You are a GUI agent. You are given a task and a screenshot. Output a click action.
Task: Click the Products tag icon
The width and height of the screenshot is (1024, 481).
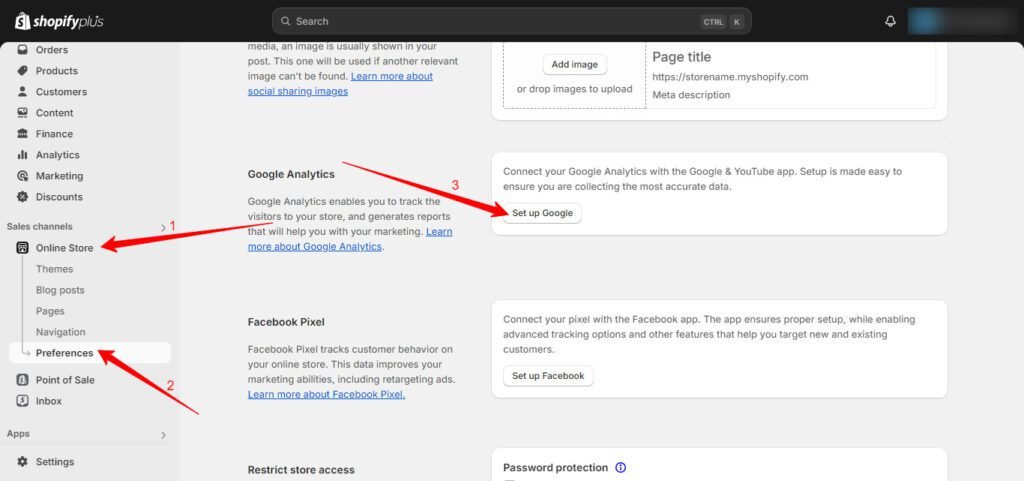(22, 70)
